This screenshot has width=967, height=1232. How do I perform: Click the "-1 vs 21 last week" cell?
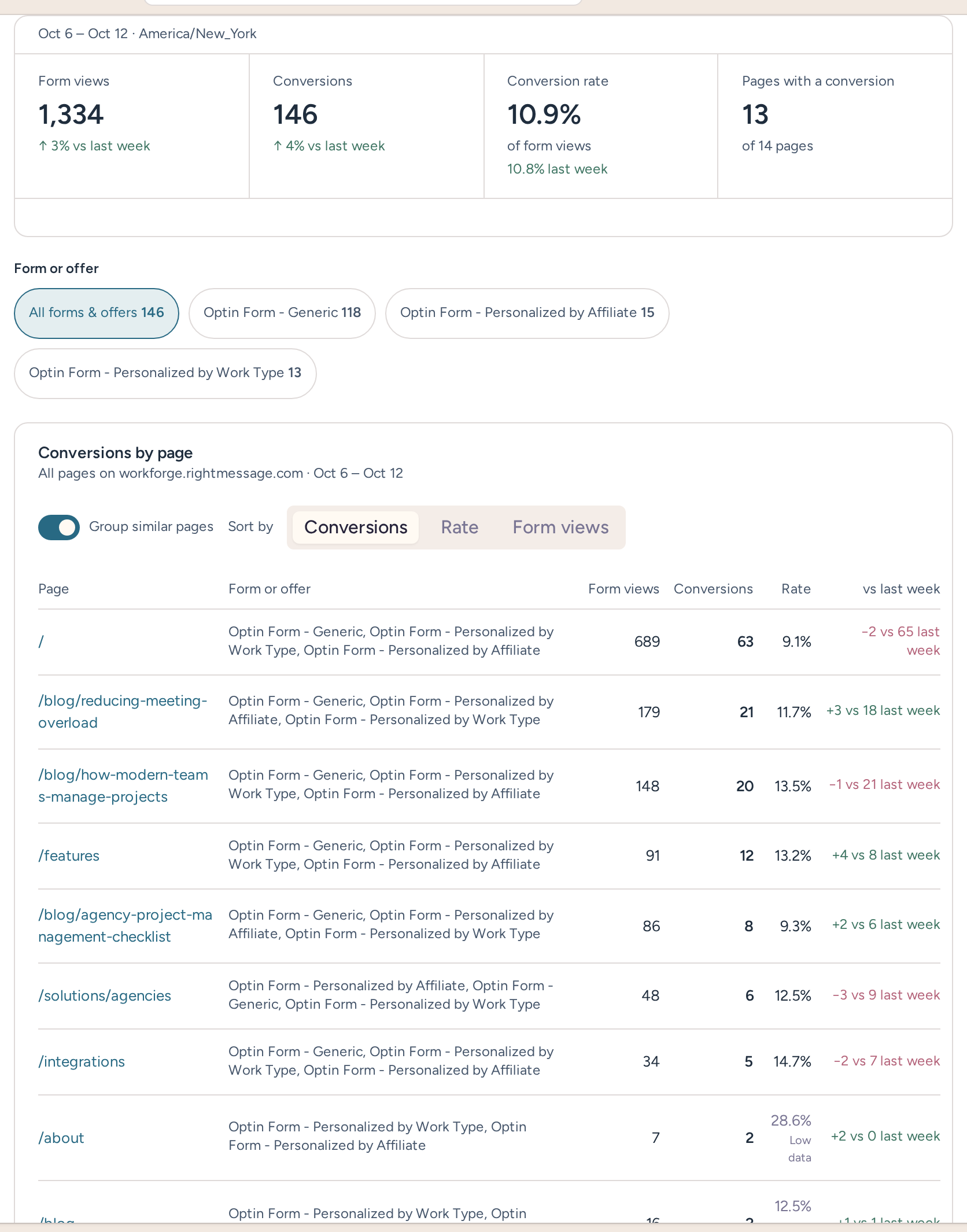click(x=885, y=785)
